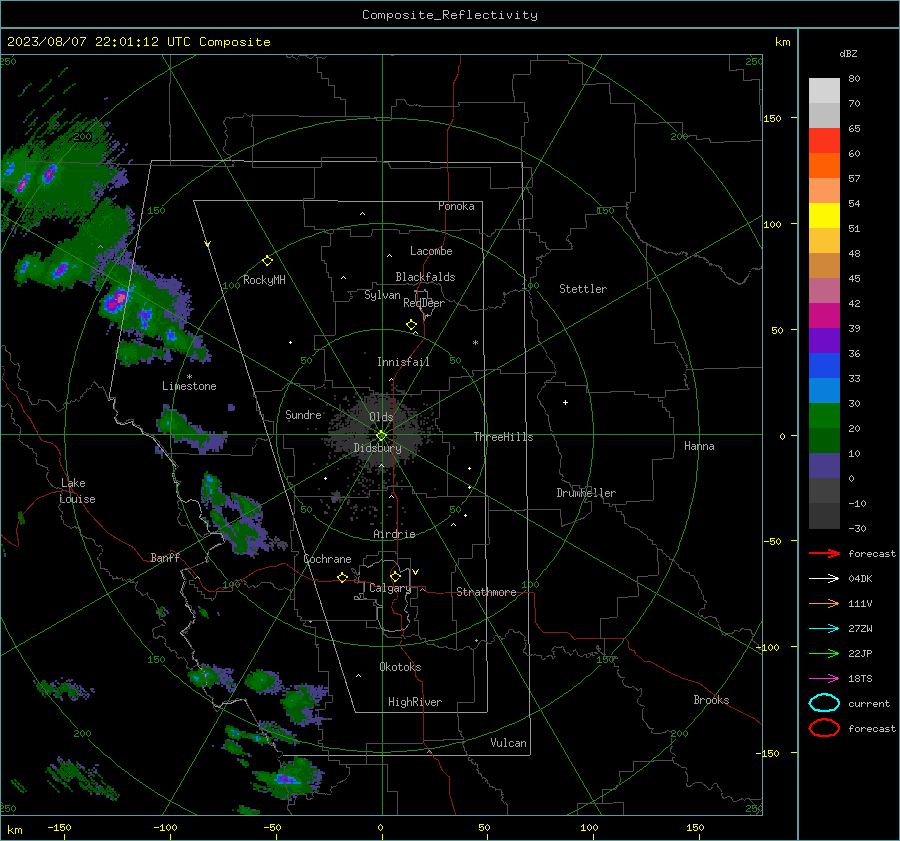Click the Limestone label
This screenshot has height=841, width=900.
pos(189,386)
